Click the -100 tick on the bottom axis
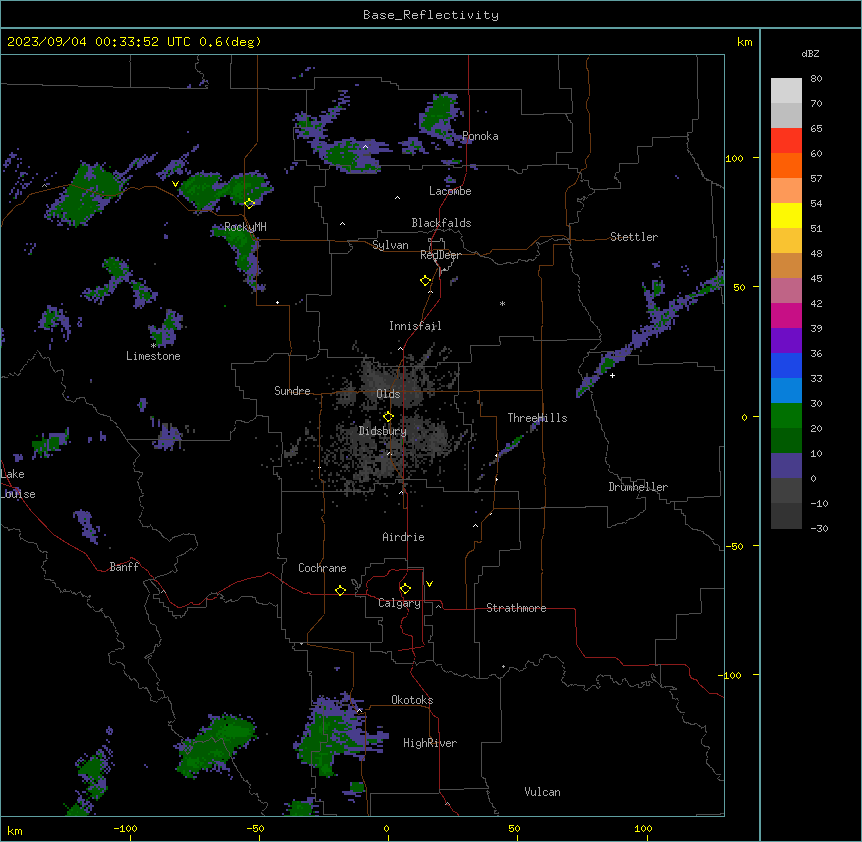Viewport: 862px width, 842px height. (x=125, y=828)
